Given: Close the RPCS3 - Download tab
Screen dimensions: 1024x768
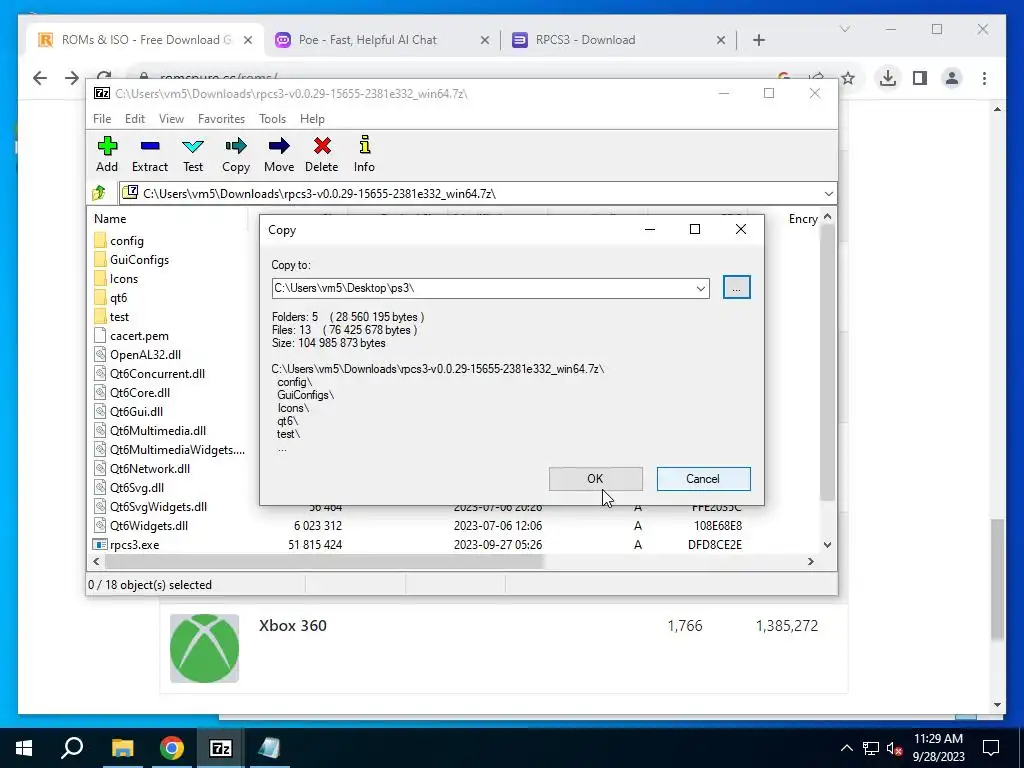Looking at the screenshot, I should click(x=720, y=40).
